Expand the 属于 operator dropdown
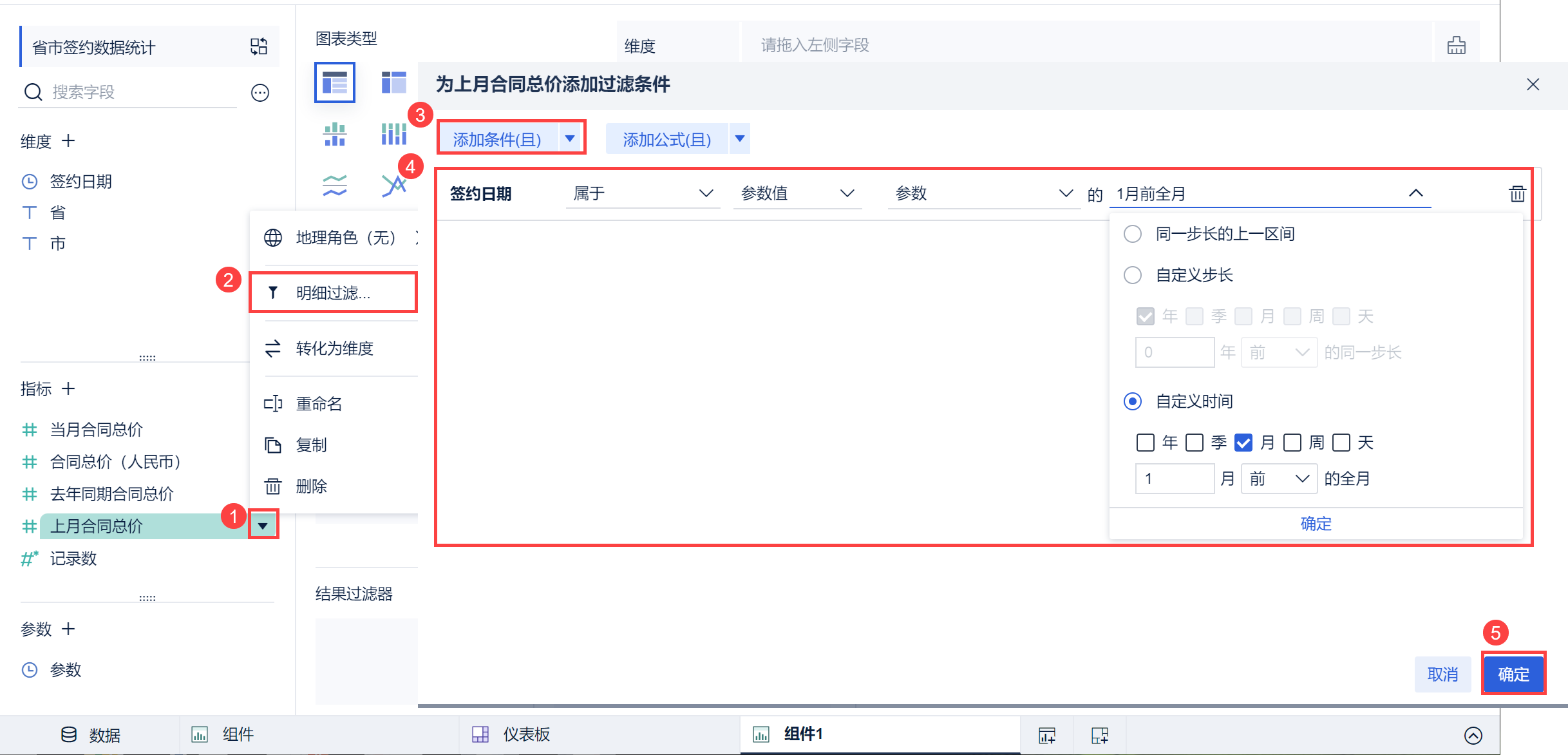The image size is (1568, 755). 643,193
